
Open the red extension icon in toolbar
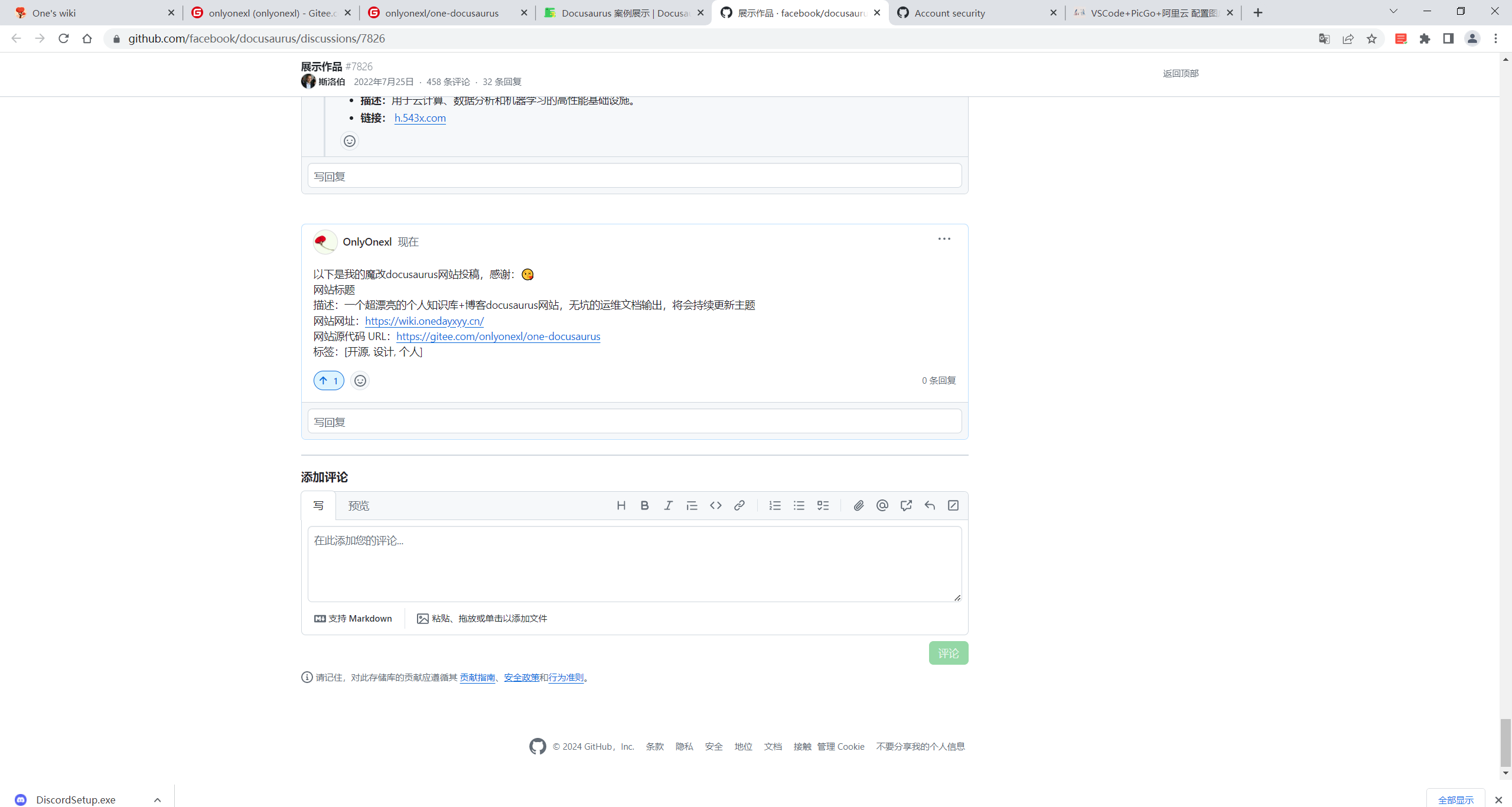coord(1401,39)
